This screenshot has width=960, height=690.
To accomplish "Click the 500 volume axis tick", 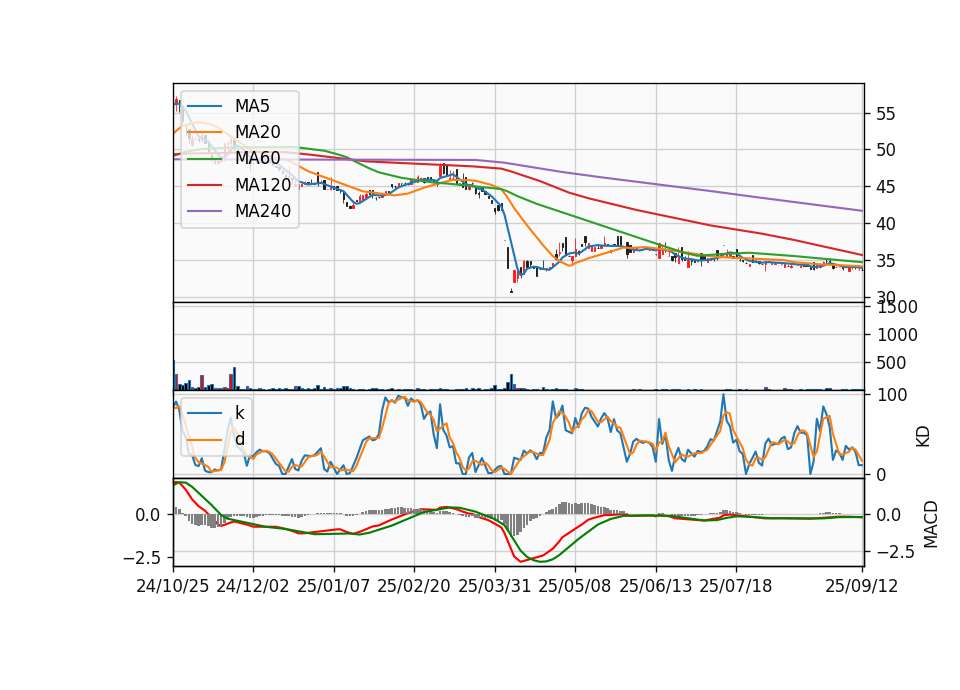I will tap(891, 363).
